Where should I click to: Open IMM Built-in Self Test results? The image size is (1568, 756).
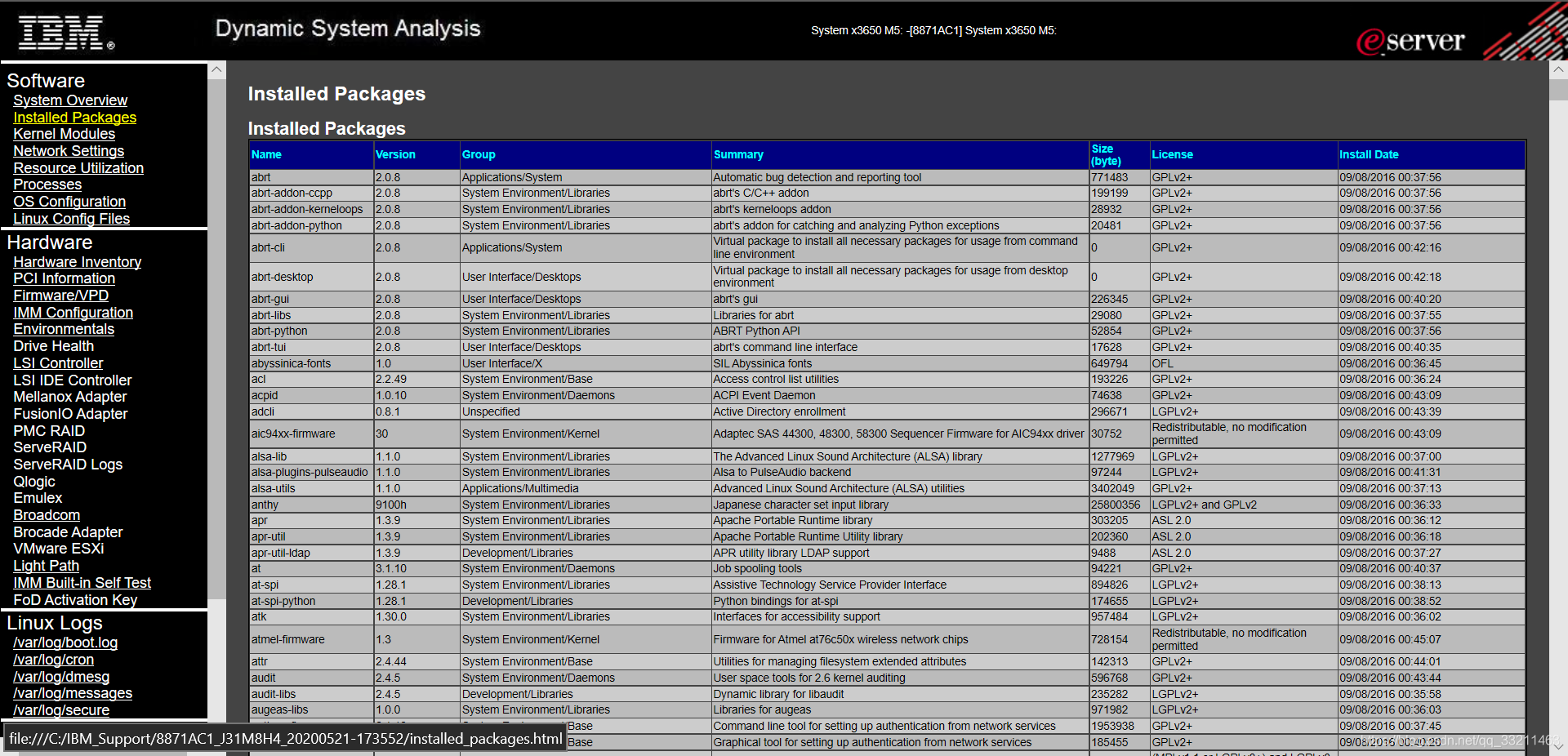pyautogui.click(x=82, y=583)
